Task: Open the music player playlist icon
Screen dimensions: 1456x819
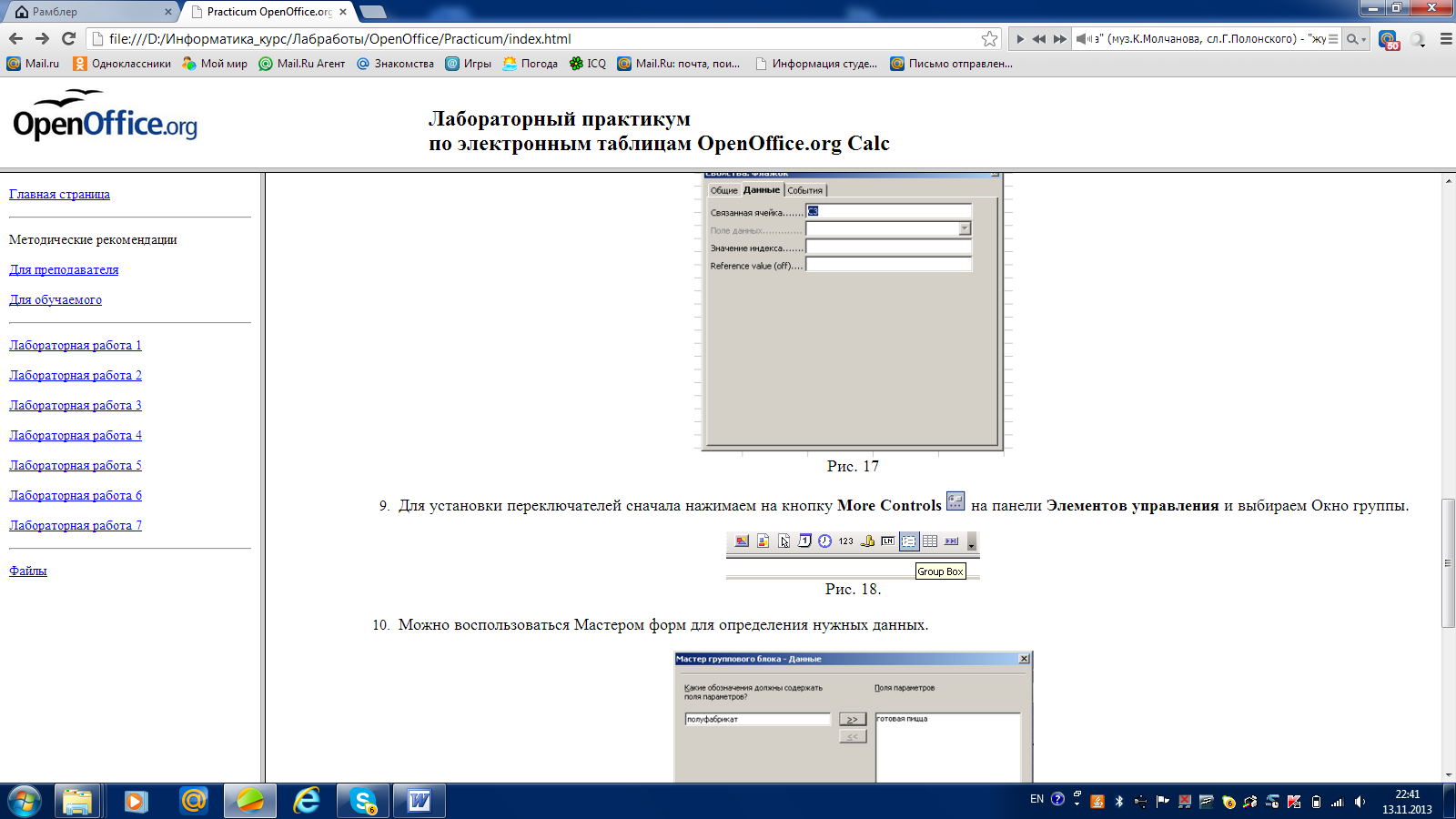Action: [1333, 39]
